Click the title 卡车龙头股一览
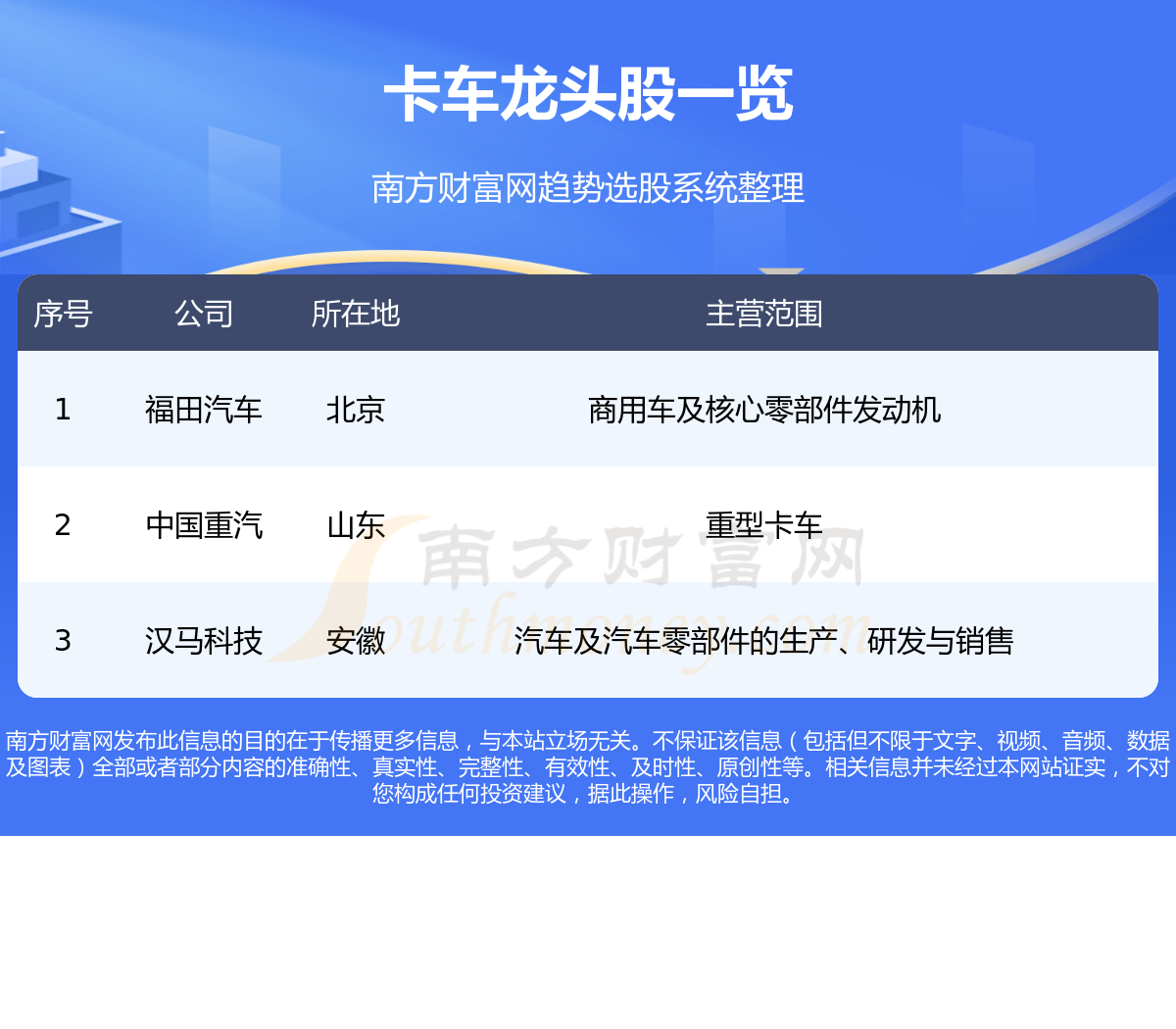The image size is (1176, 1029). click(588, 95)
